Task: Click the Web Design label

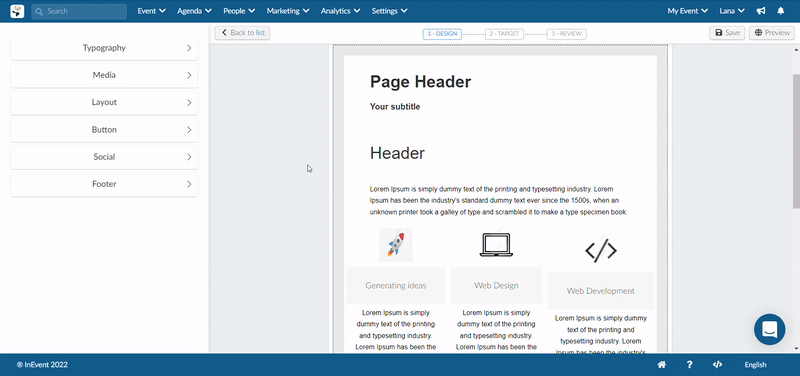Action: pyautogui.click(x=496, y=286)
